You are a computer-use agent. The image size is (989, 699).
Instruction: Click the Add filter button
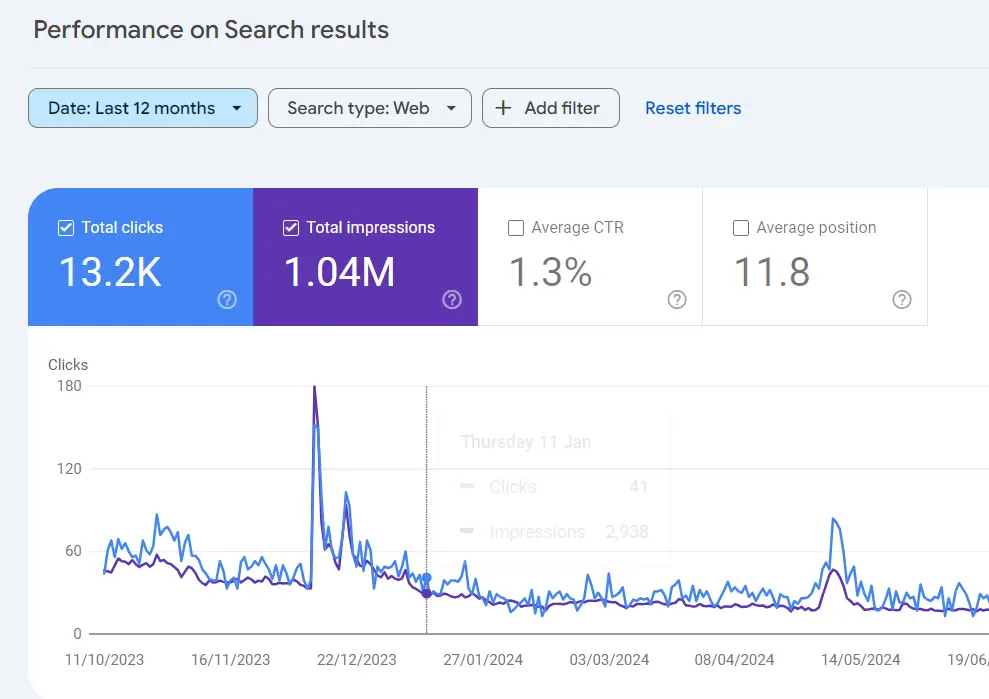point(551,108)
